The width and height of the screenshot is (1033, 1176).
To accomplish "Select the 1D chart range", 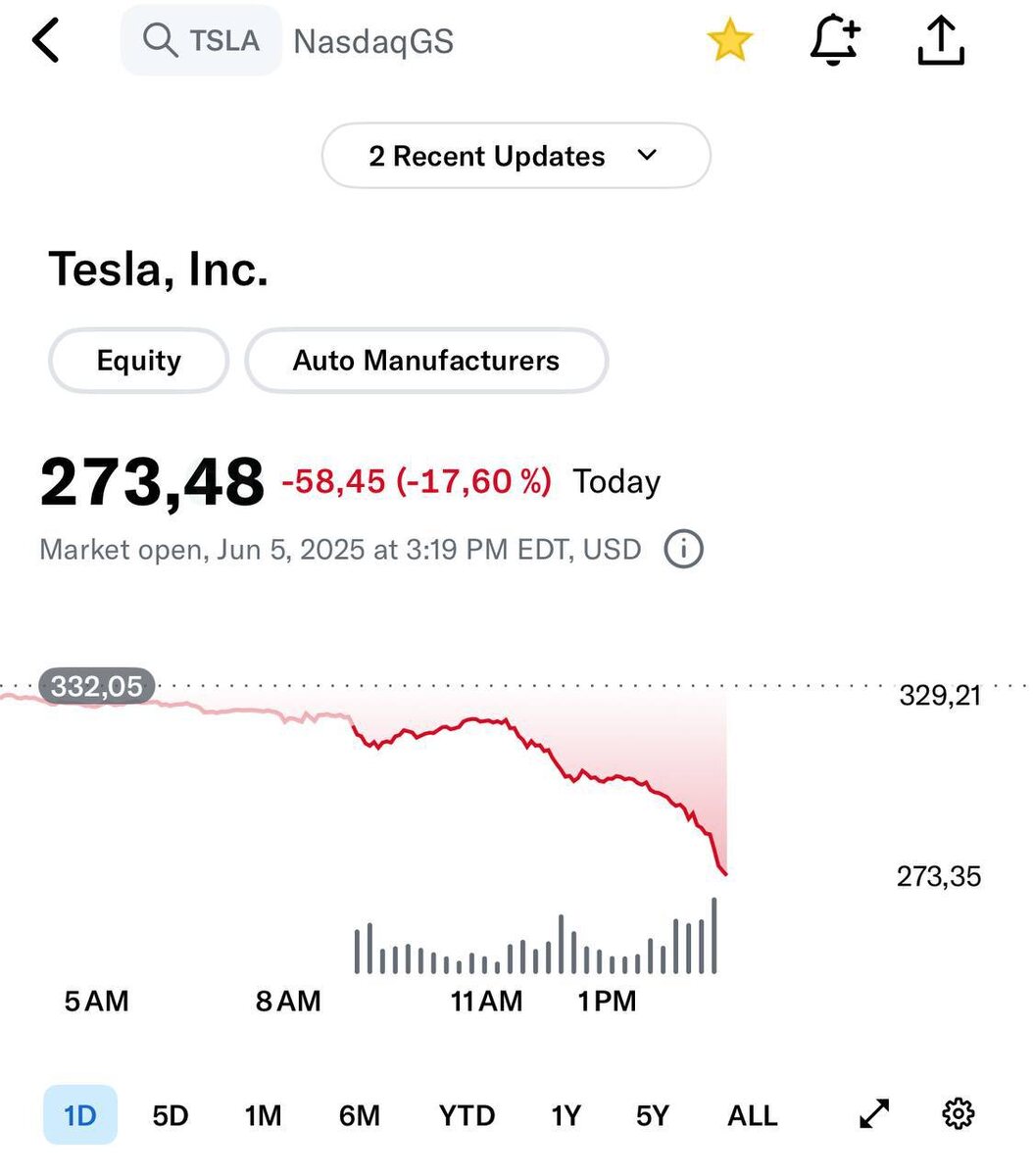I will point(80,1115).
